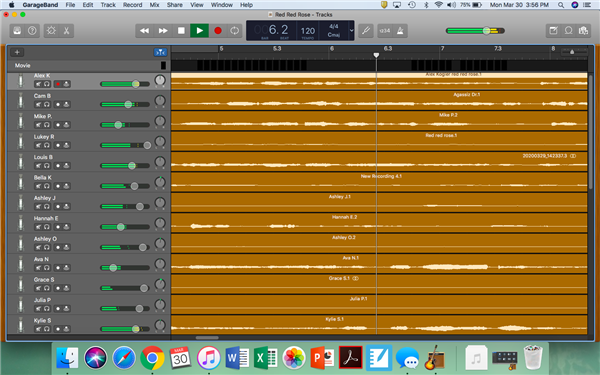Open Microsoft Word from the Dock
The width and height of the screenshot is (600, 375).
[237, 358]
